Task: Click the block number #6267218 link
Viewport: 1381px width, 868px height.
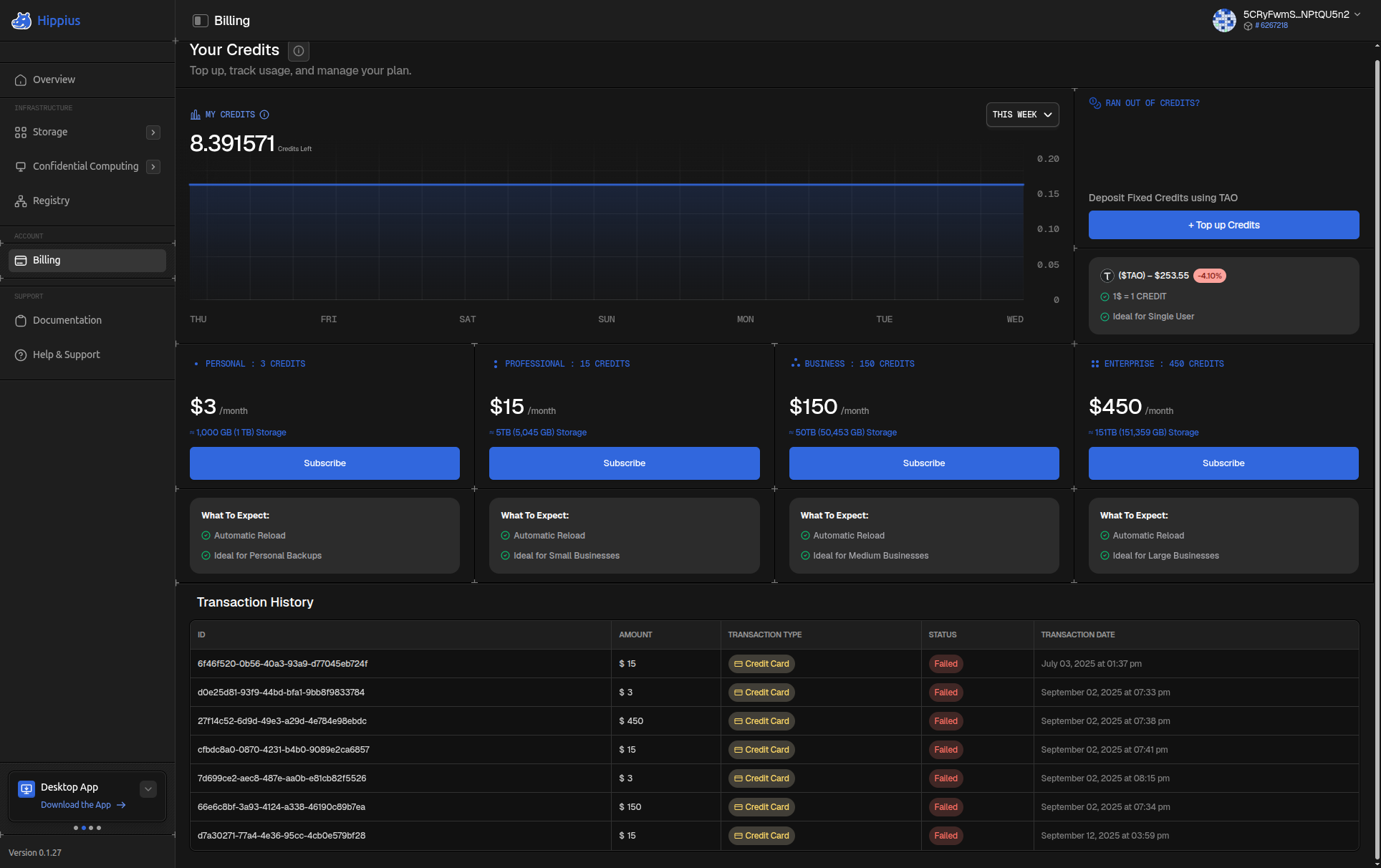Action: click(x=1271, y=26)
